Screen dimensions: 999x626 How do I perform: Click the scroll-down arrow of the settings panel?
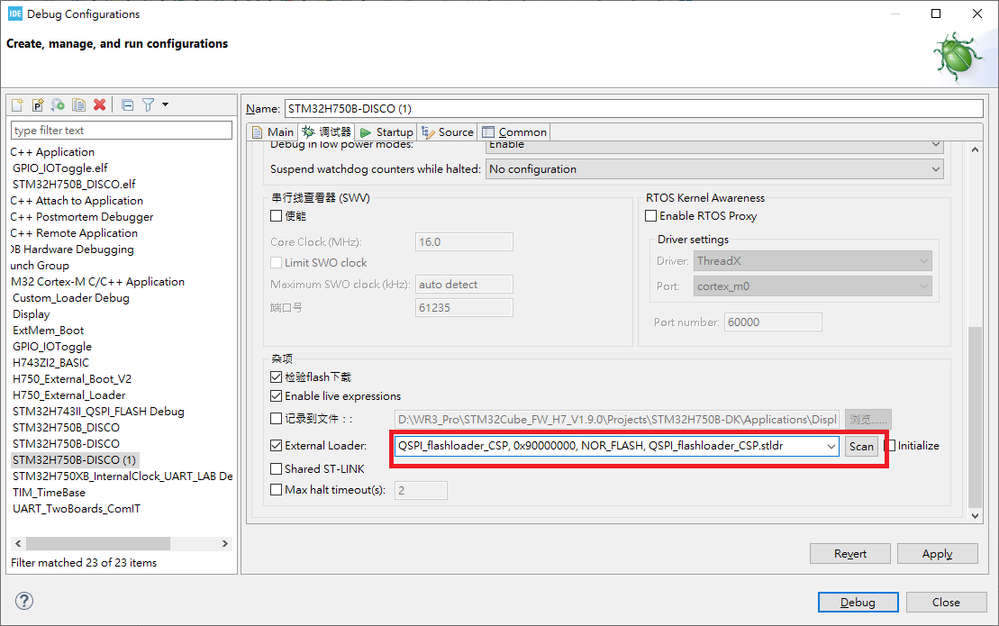[x=975, y=516]
